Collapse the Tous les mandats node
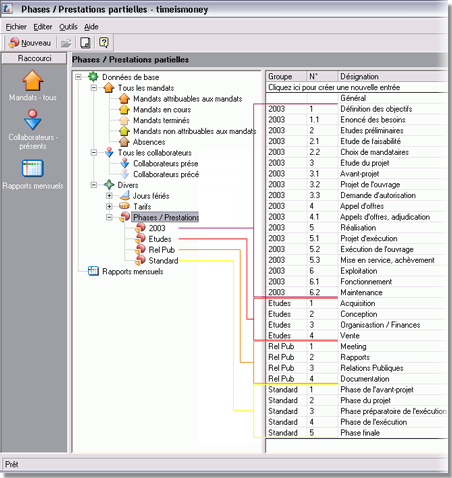The width and height of the screenshot is (452, 478). [94, 88]
